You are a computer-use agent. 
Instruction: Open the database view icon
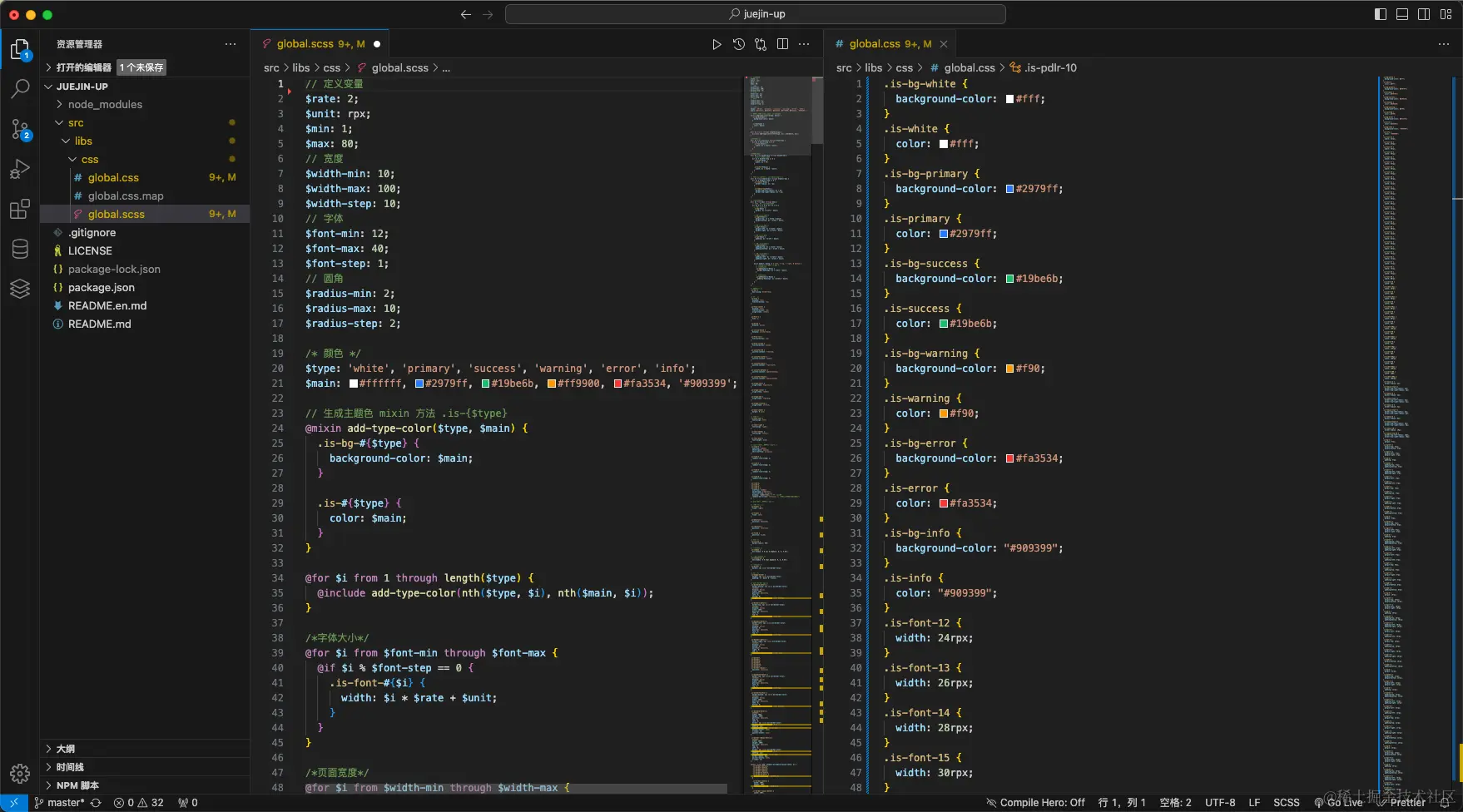click(20, 249)
